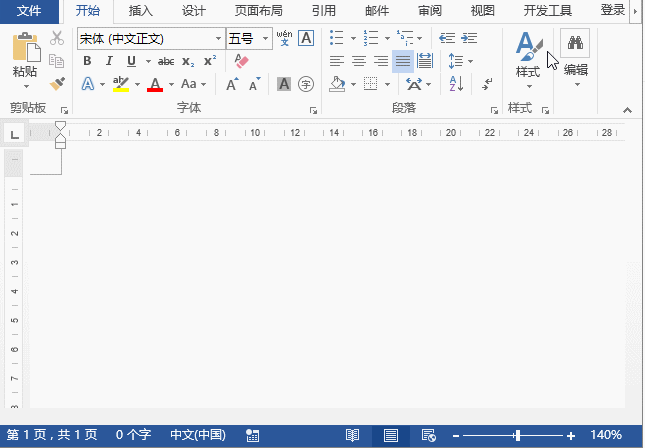Click the Decrease Indent icon
Screen dimensions: 645x448
[446, 38]
